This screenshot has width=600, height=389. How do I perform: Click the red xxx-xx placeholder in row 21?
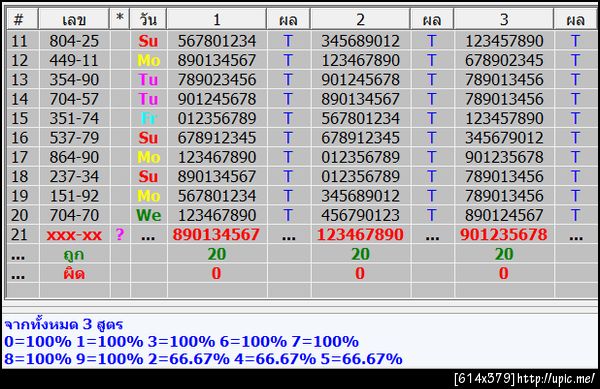click(x=74, y=235)
